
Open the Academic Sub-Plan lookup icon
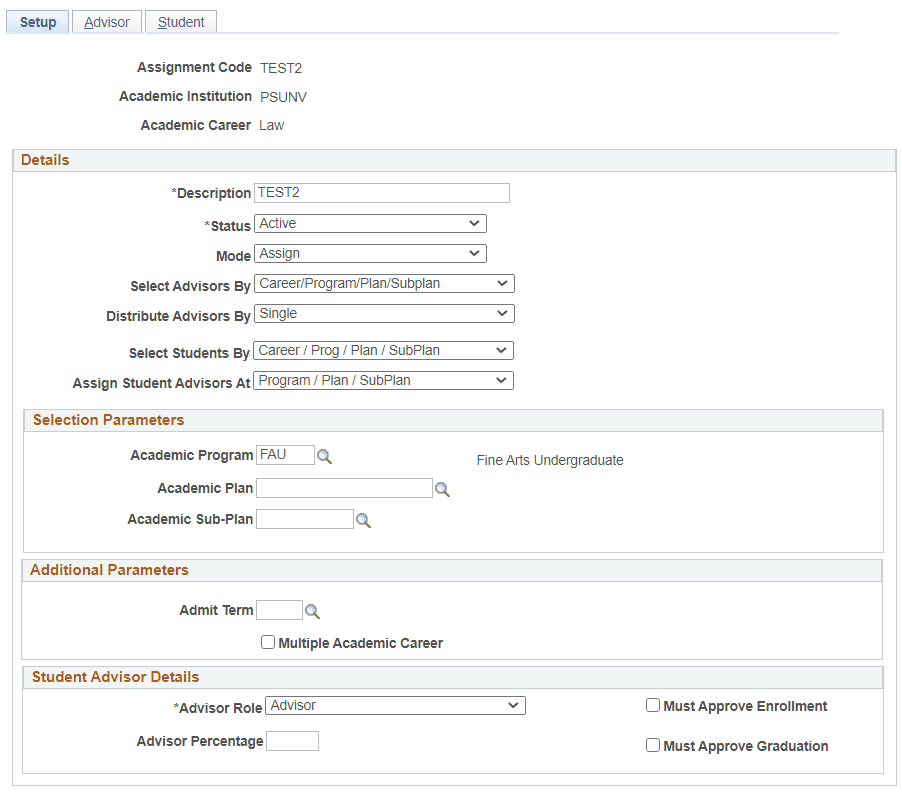pyautogui.click(x=363, y=519)
